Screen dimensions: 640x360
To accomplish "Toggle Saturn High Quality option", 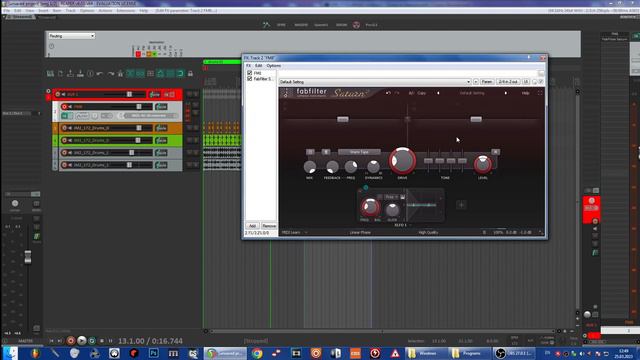I will [x=428, y=232].
